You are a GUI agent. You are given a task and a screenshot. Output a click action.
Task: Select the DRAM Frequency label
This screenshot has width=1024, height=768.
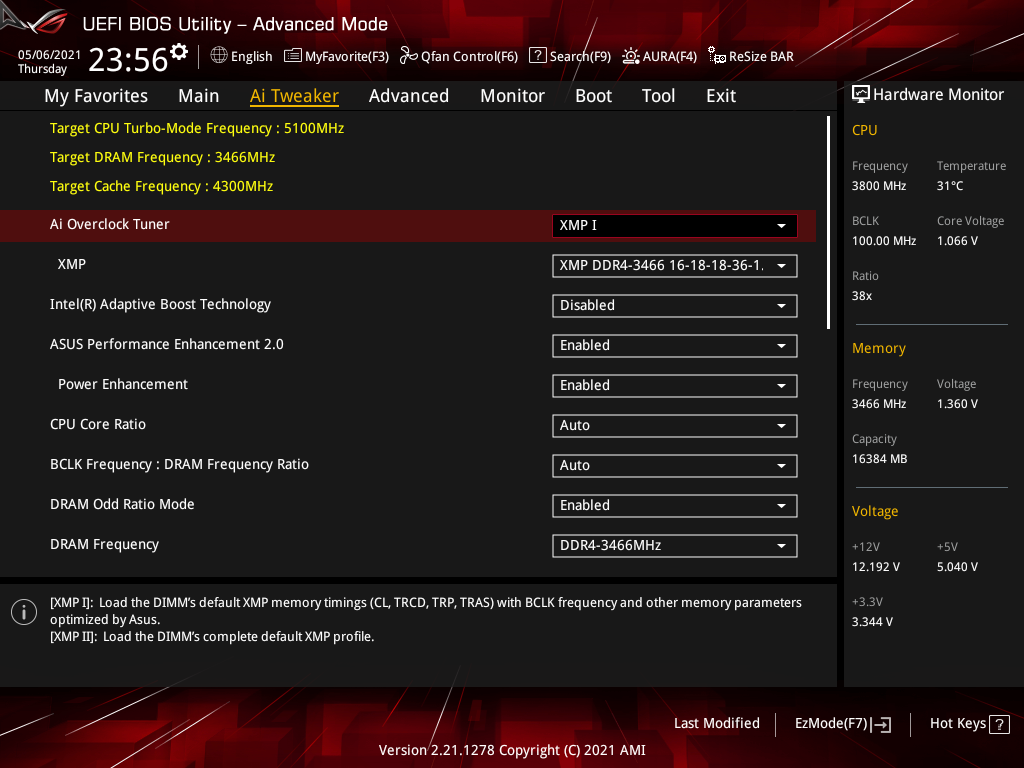pos(104,544)
